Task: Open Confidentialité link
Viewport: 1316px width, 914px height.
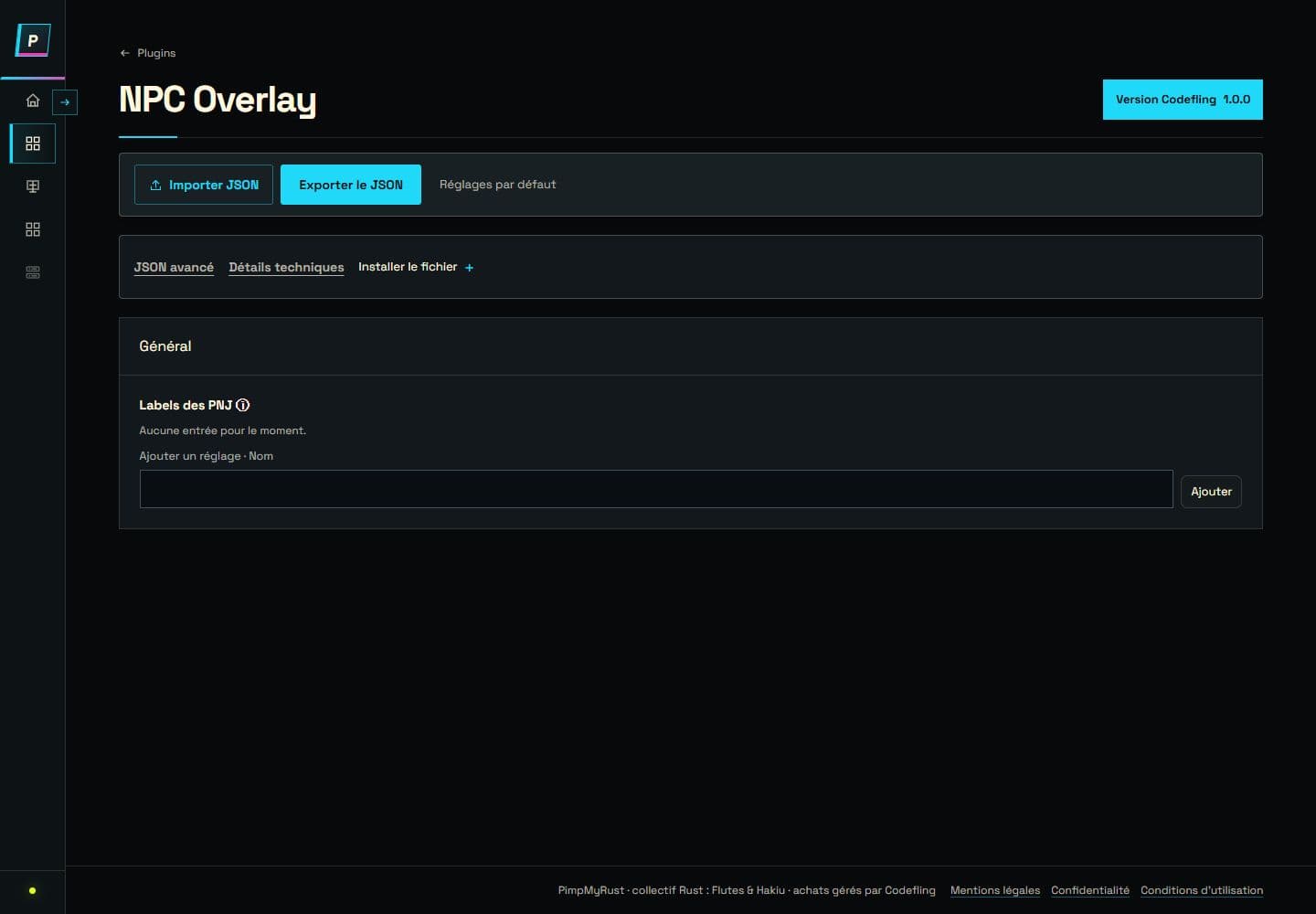Action: 1090,890
